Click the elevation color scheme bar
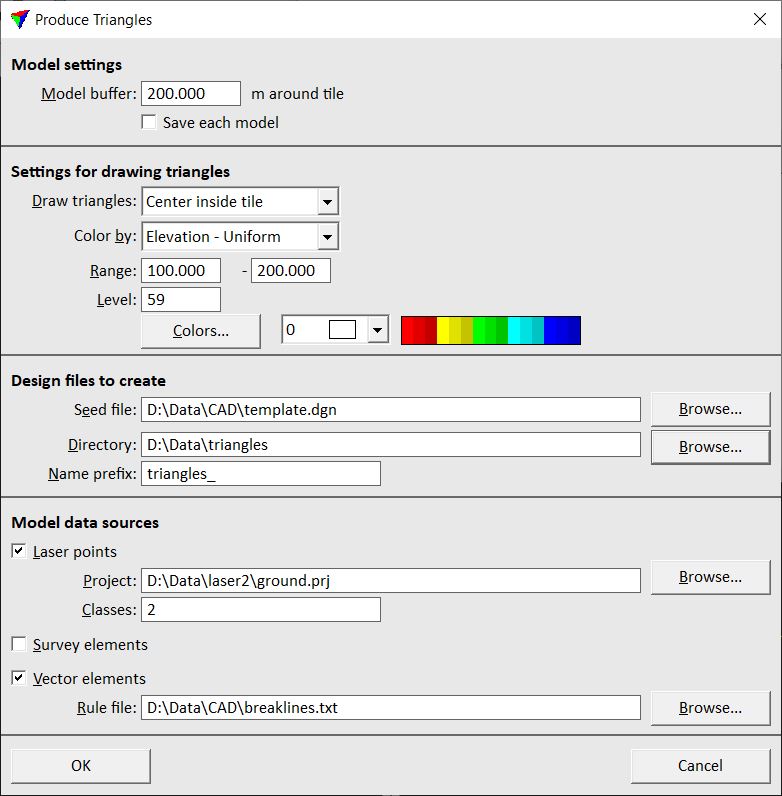 click(x=490, y=331)
